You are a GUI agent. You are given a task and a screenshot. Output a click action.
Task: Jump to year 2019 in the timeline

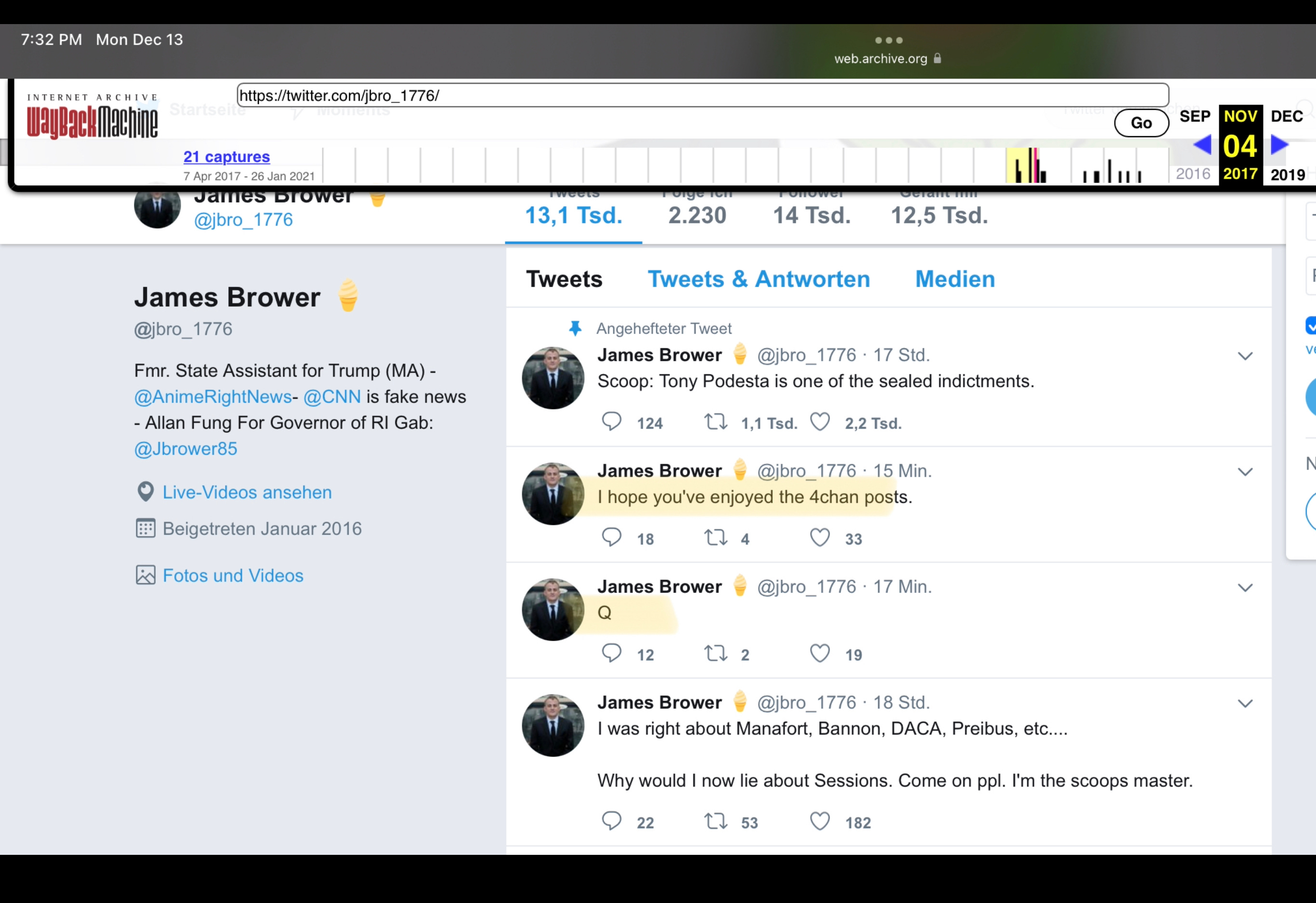tap(1288, 174)
